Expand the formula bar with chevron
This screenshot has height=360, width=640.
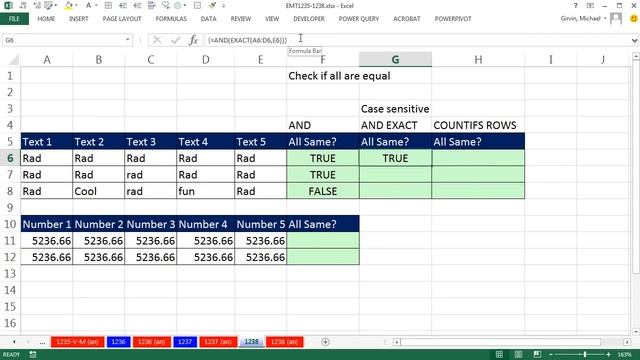click(634, 40)
